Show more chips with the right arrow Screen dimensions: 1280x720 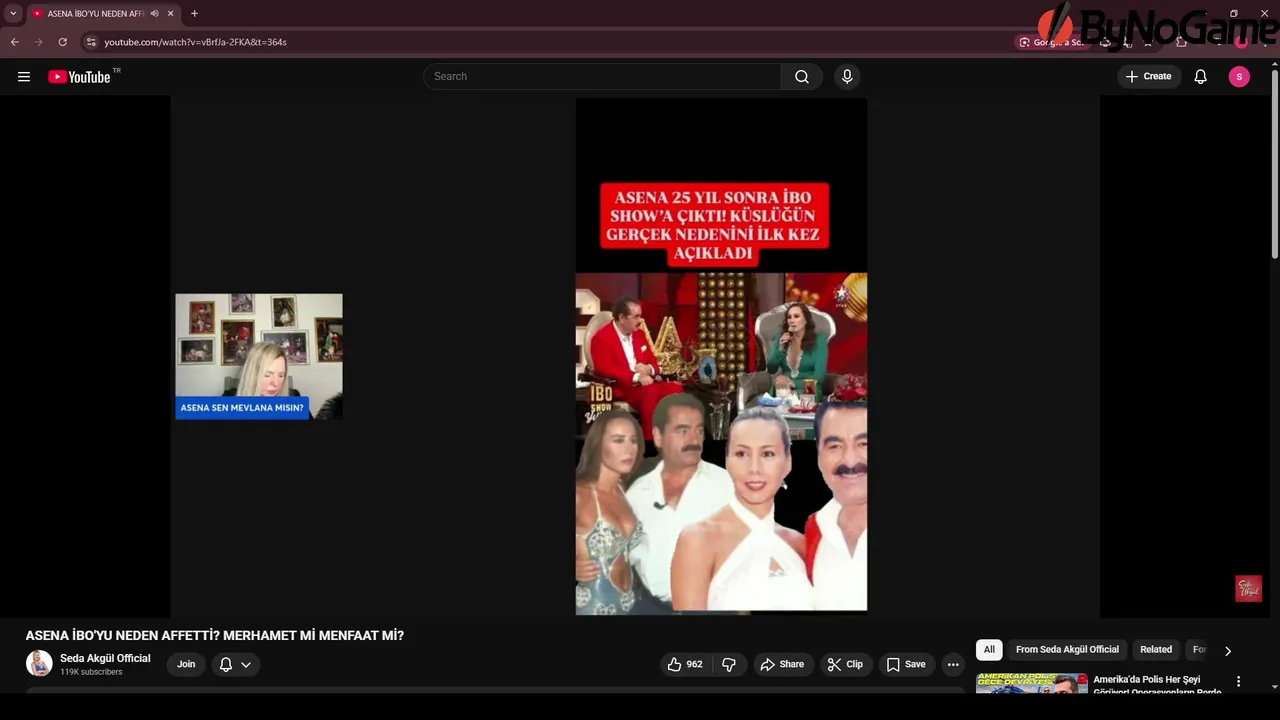pos(1228,651)
